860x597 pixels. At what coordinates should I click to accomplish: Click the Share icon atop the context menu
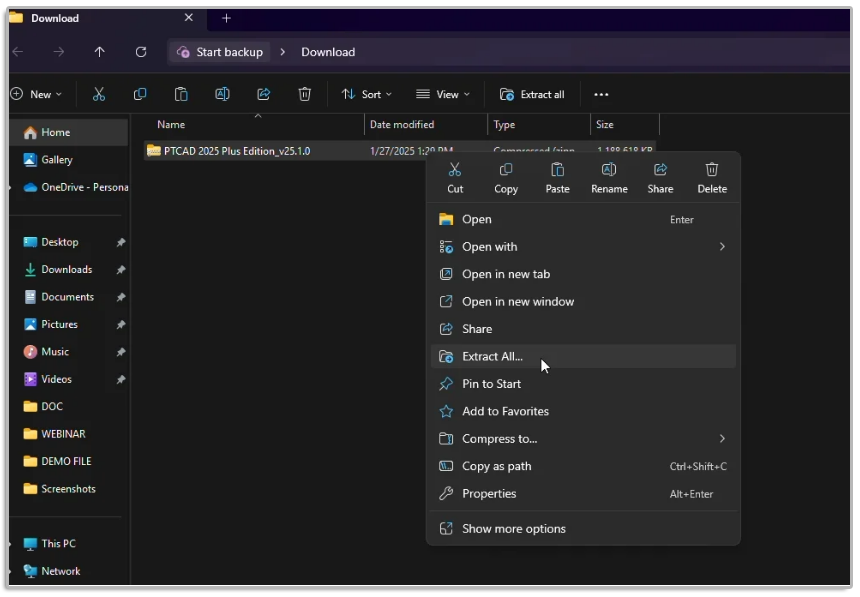pyautogui.click(x=660, y=178)
